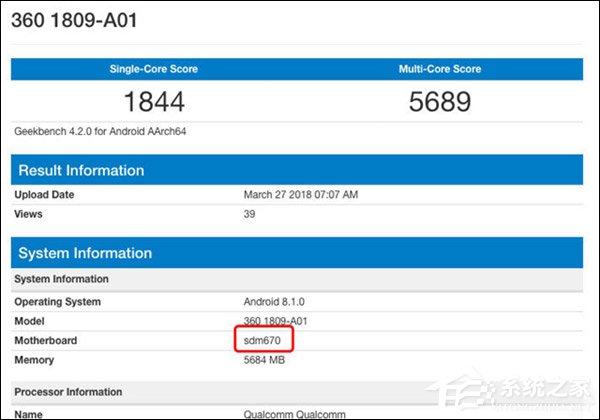Click the Result Information section header
This screenshot has width=600, height=420.
pyautogui.click(x=297, y=170)
